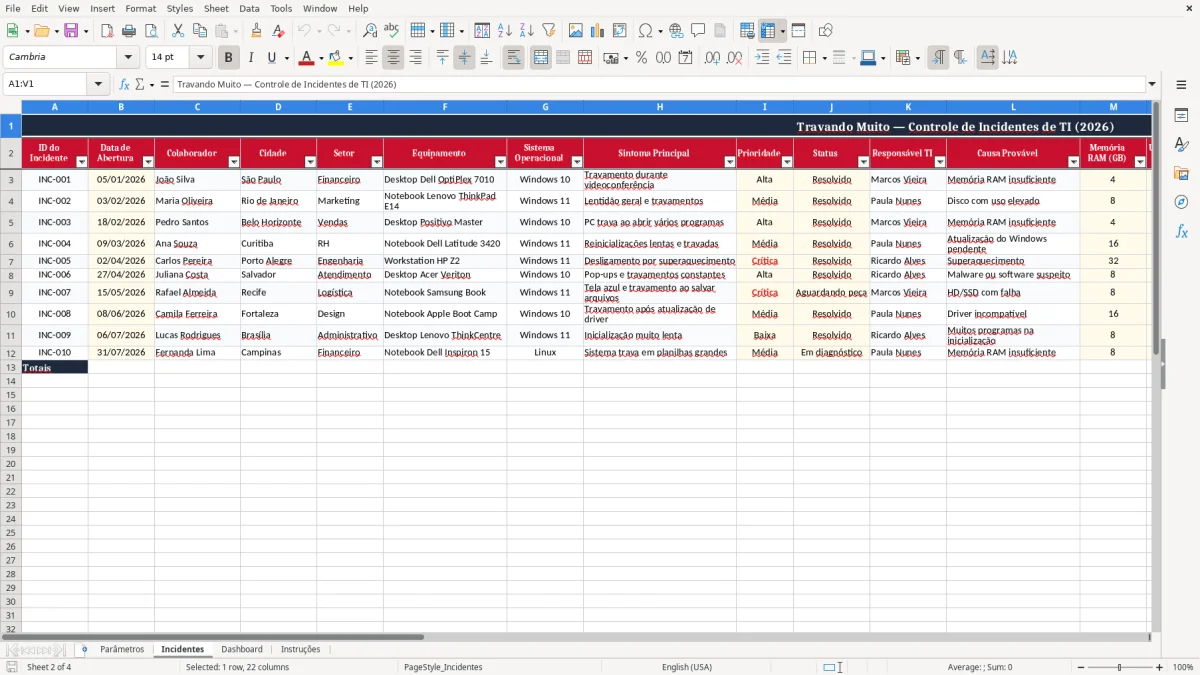
Task: Open the font size dropdown (14 pt)
Action: pyautogui.click(x=200, y=58)
